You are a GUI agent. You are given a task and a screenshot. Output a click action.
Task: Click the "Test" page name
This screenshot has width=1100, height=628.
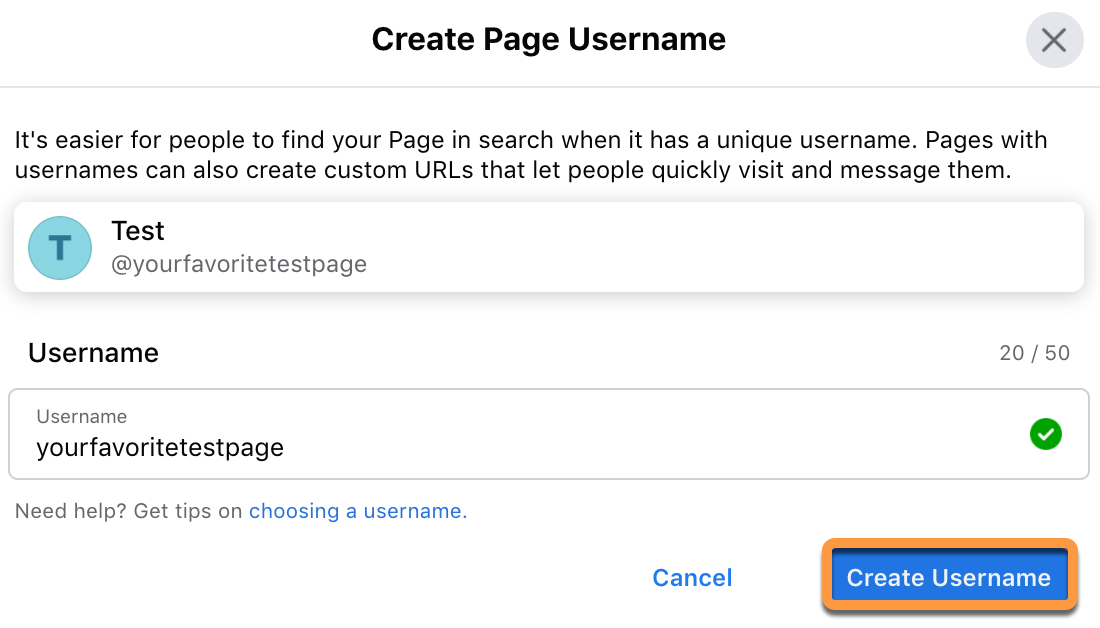point(138,231)
